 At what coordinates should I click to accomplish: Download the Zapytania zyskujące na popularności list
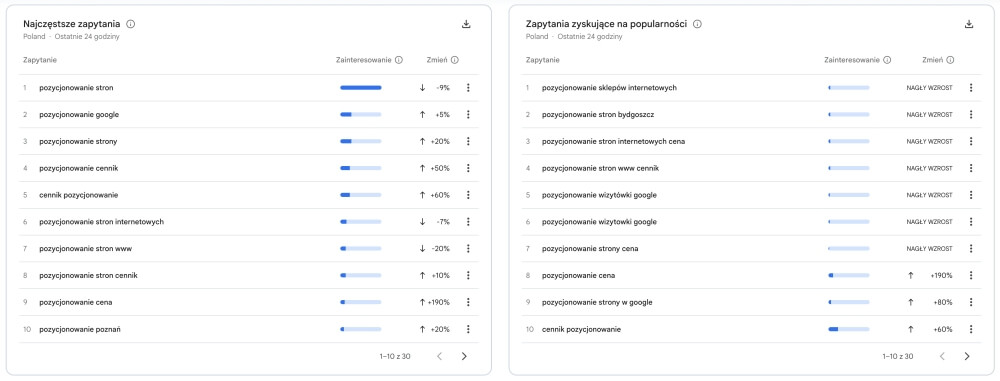pos(969,24)
